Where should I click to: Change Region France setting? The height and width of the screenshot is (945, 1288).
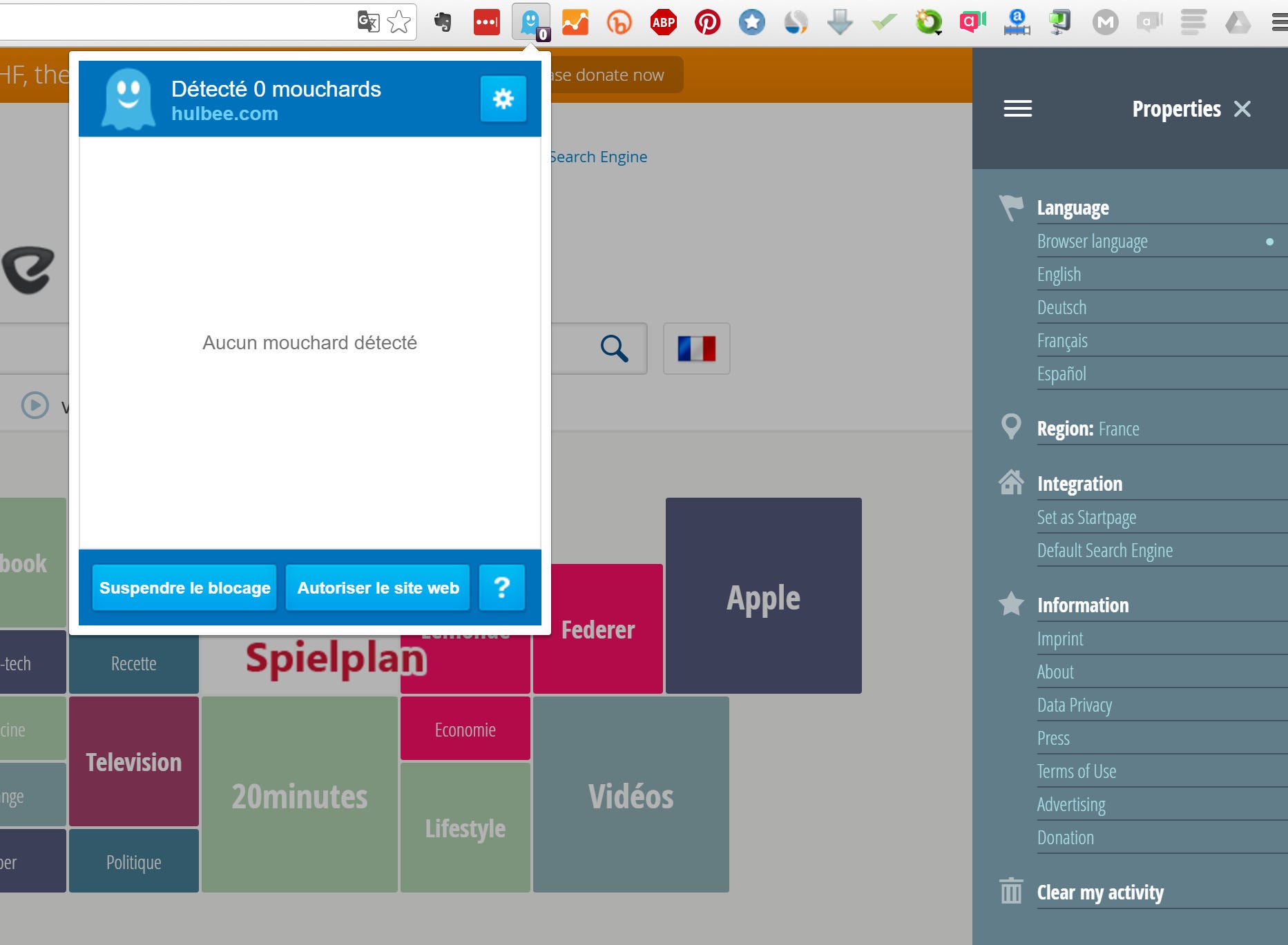click(x=1162, y=429)
